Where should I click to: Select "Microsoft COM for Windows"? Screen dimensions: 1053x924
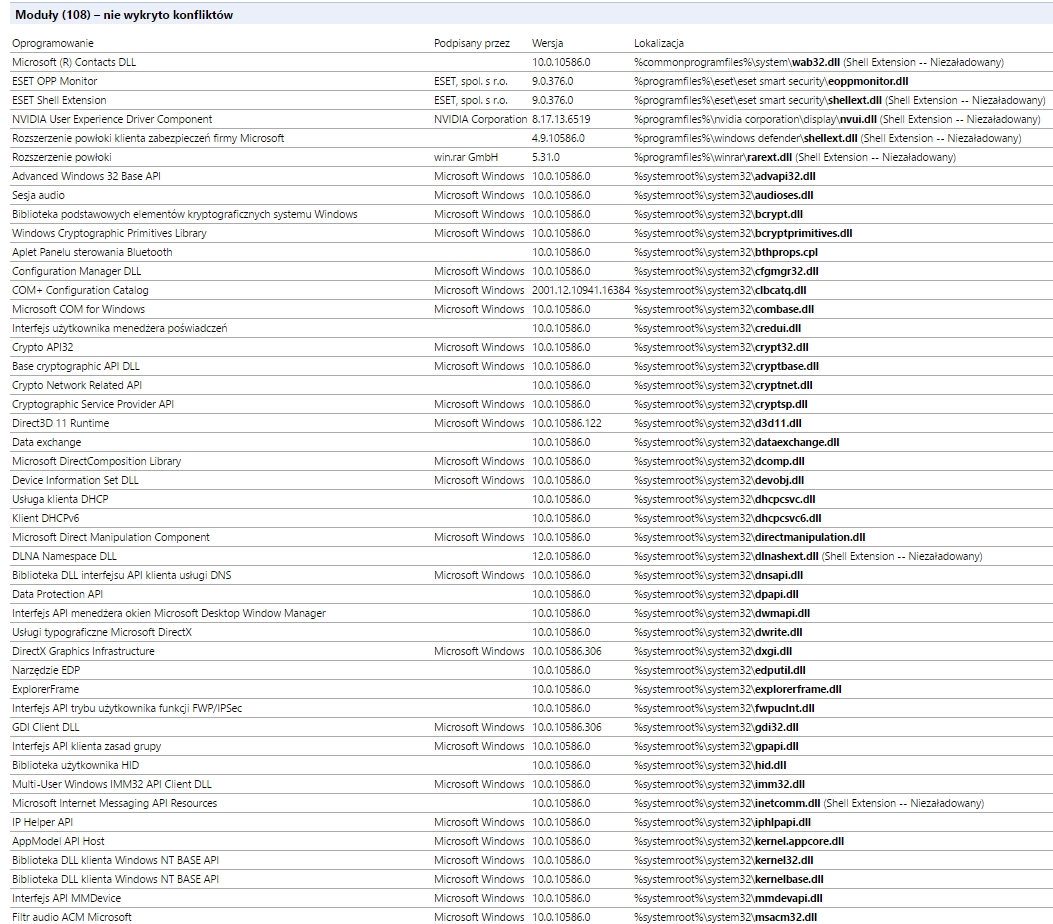pos(79,310)
